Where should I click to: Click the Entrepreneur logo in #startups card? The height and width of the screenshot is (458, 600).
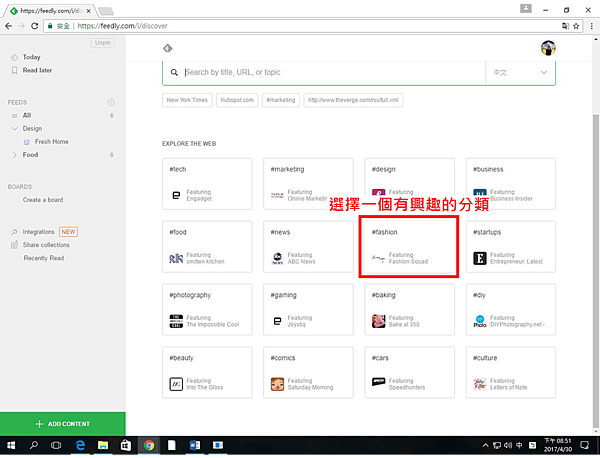(x=480, y=259)
